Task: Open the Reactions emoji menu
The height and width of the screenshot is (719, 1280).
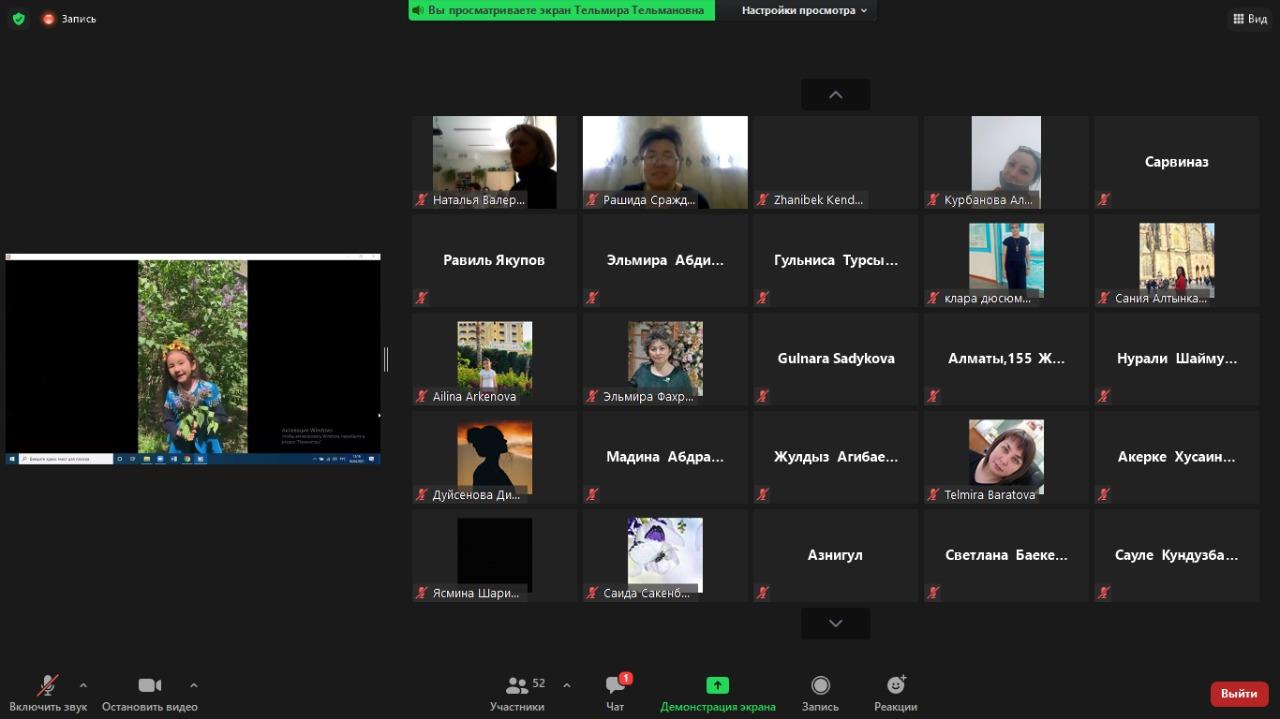Action: click(x=895, y=686)
